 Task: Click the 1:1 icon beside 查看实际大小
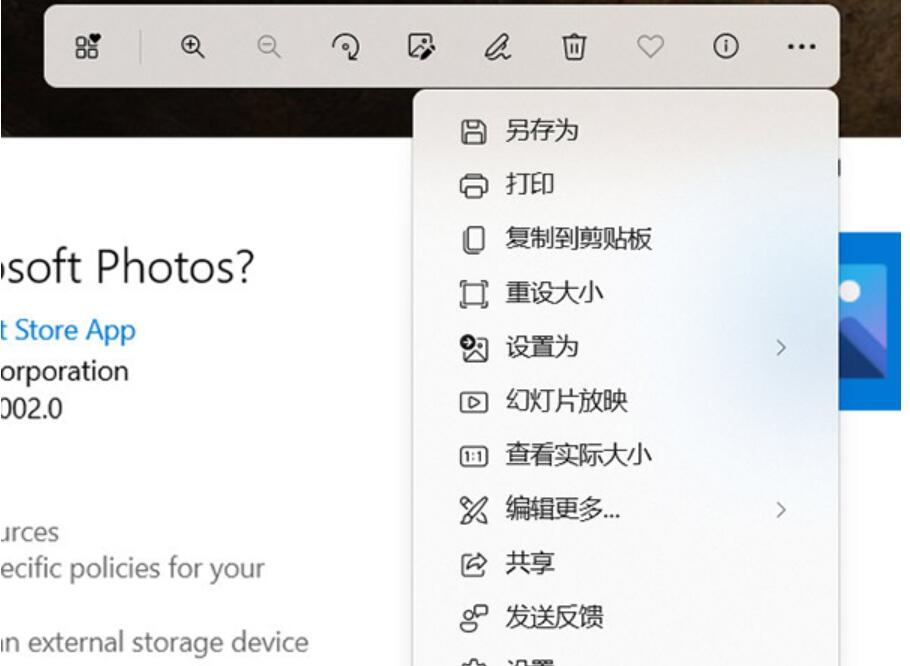pos(474,457)
